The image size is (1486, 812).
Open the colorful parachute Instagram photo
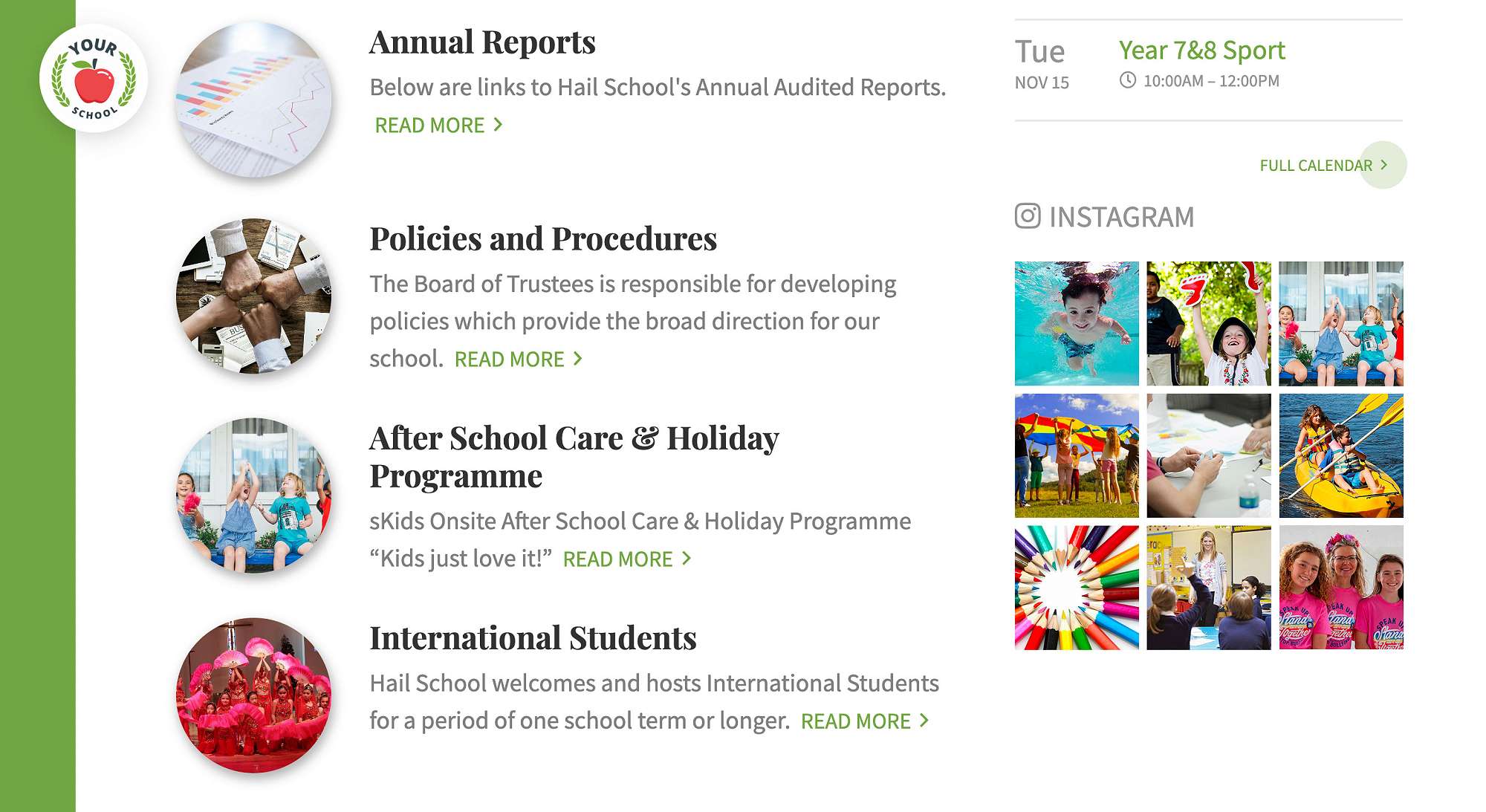[x=1077, y=455]
